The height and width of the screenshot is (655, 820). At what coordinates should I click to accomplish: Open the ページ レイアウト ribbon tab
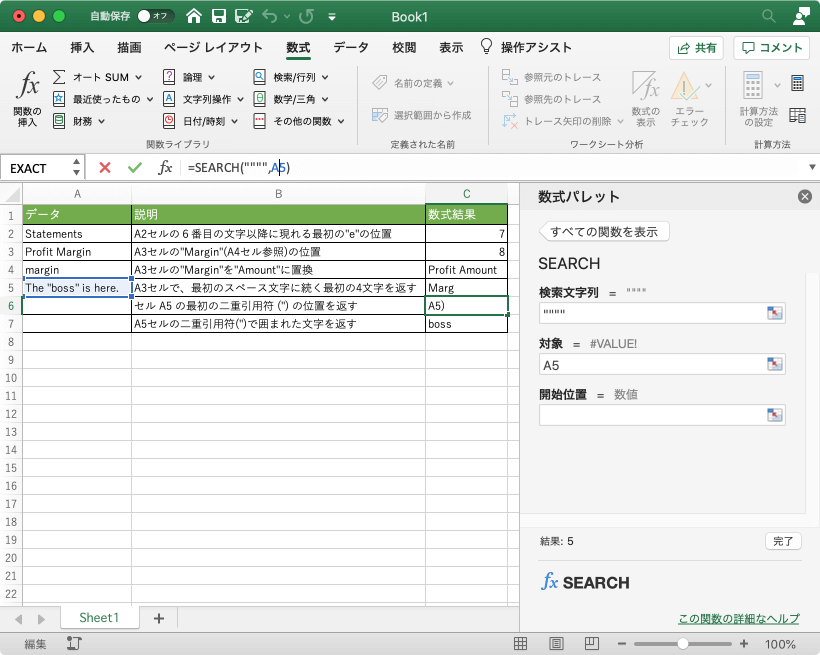point(213,48)
